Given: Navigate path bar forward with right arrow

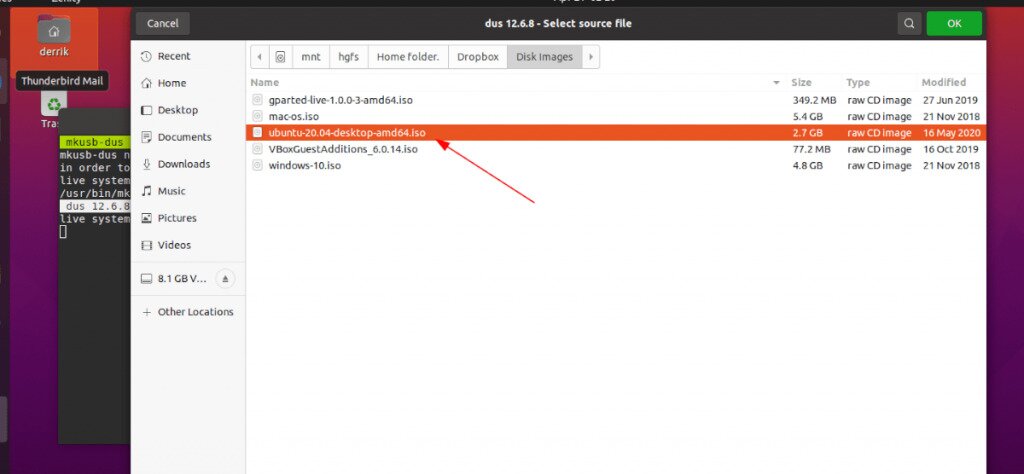Looking at the screenshot, I should 590,57.
